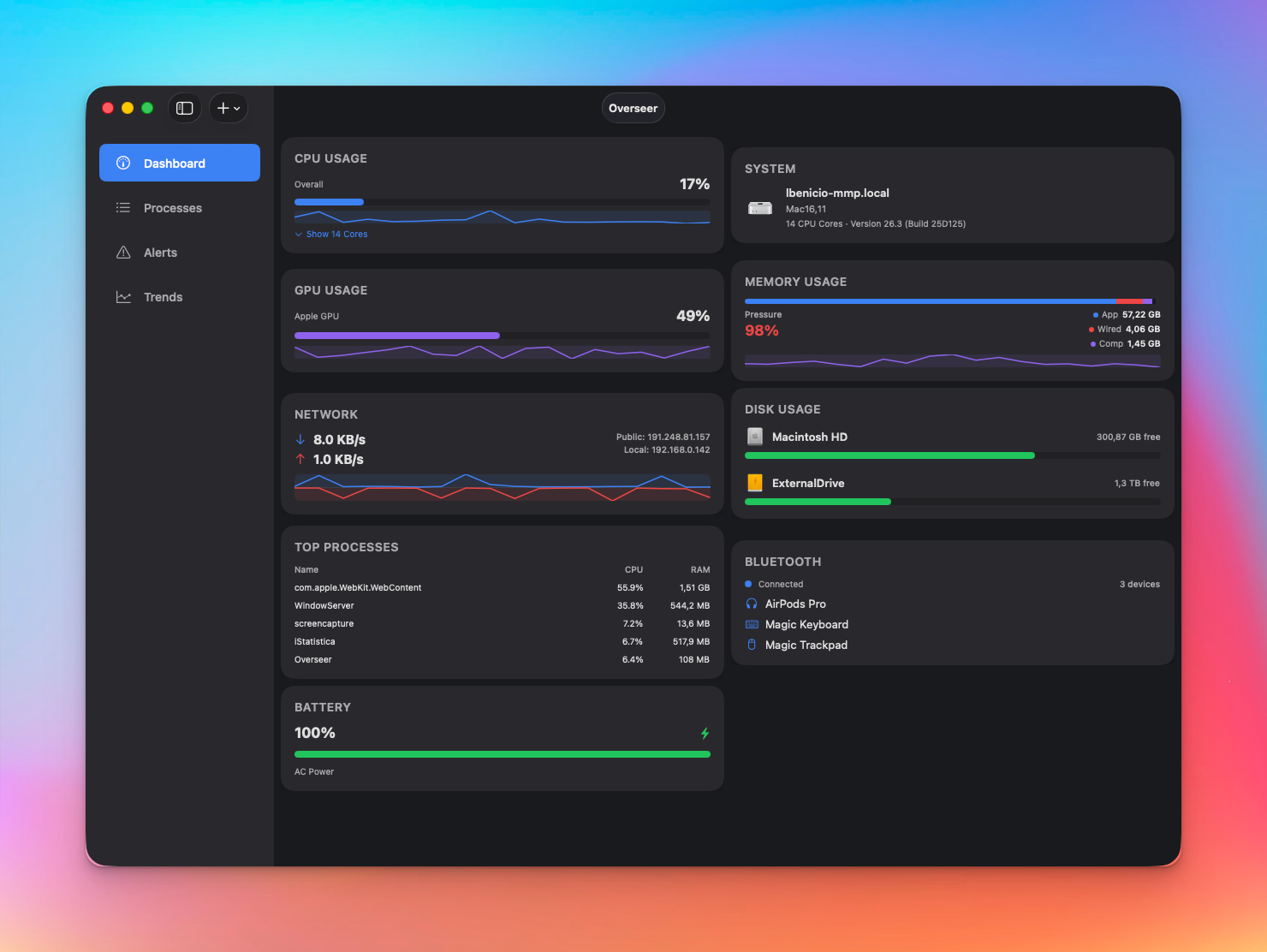Open the Processes view

173,207
